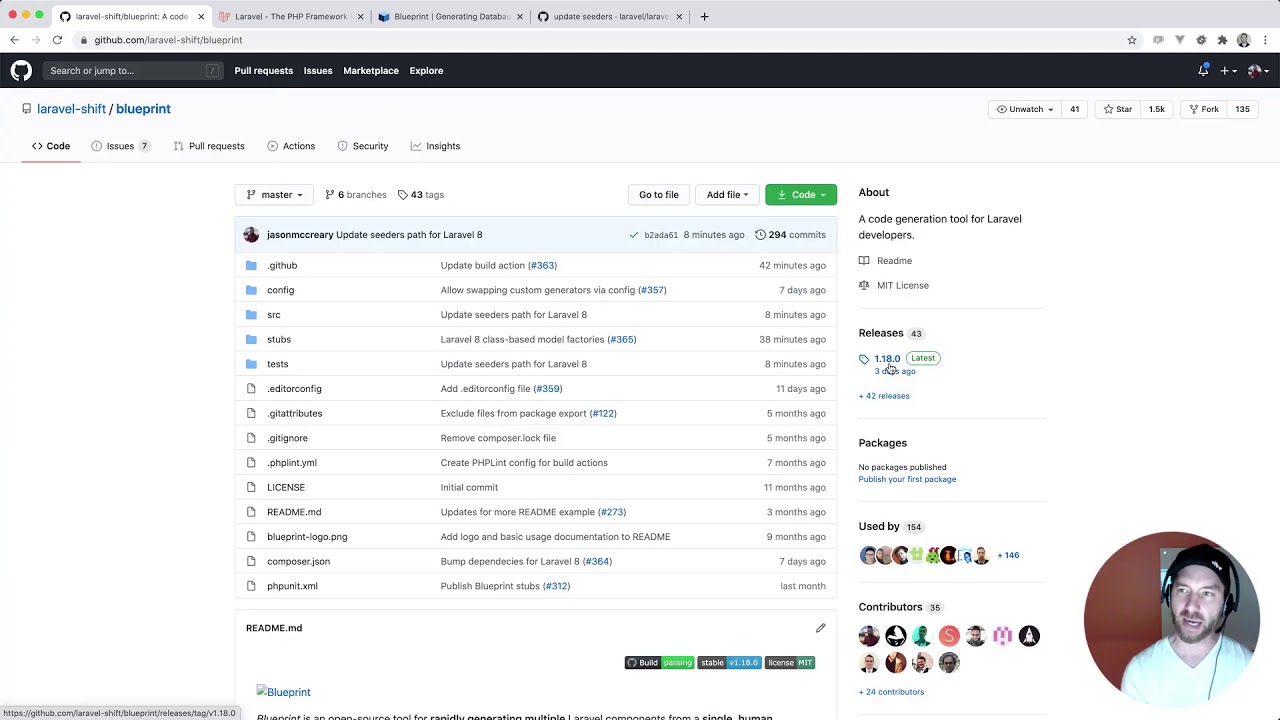1280x720 pixels.
Task: Switch to the Pull requests repo tab
Action: (209, 146)
